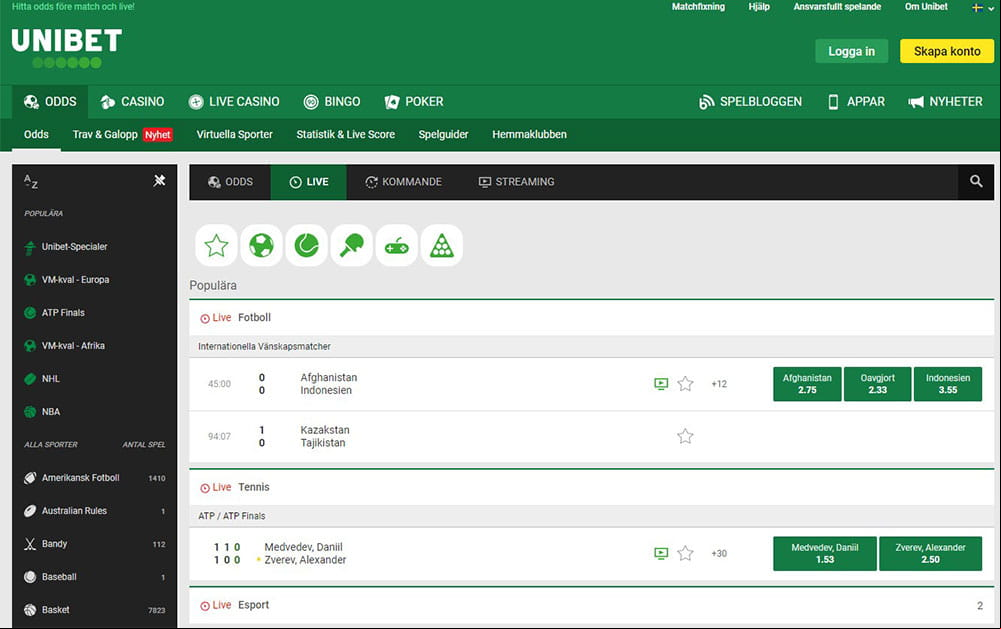This screenshot has height=629, width=1001.
Task: Show +12 more markets for Afghanistan match
Action: point(719,384)
